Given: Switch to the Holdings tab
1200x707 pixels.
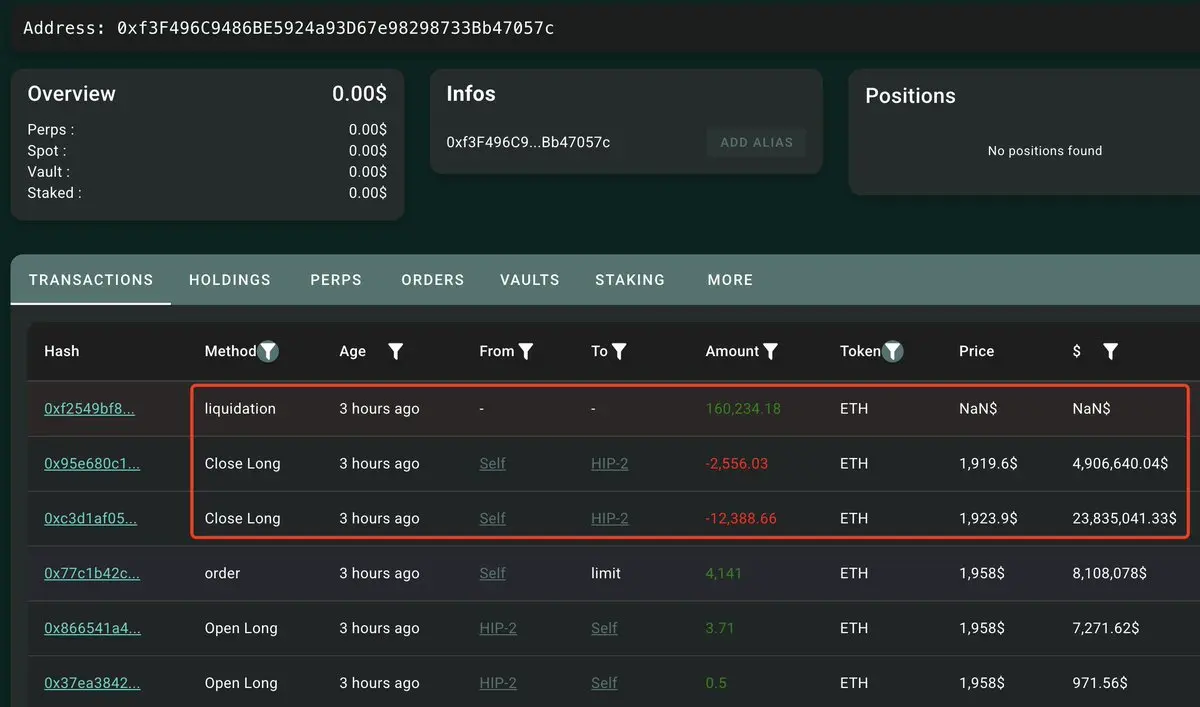Looking at the screenshot, I should pos(230,280).
